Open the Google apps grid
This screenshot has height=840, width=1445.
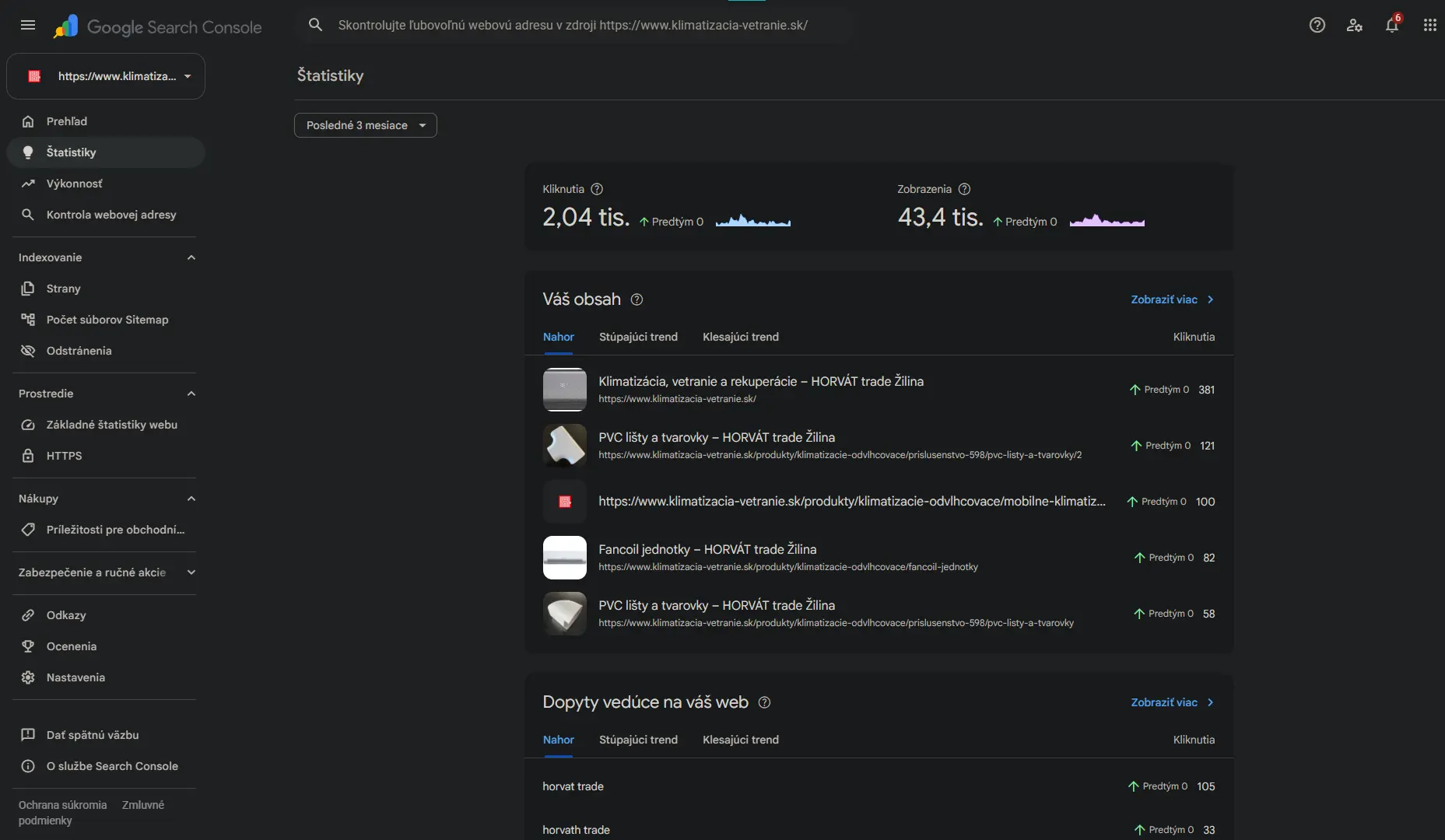(x=1429, y=25)
